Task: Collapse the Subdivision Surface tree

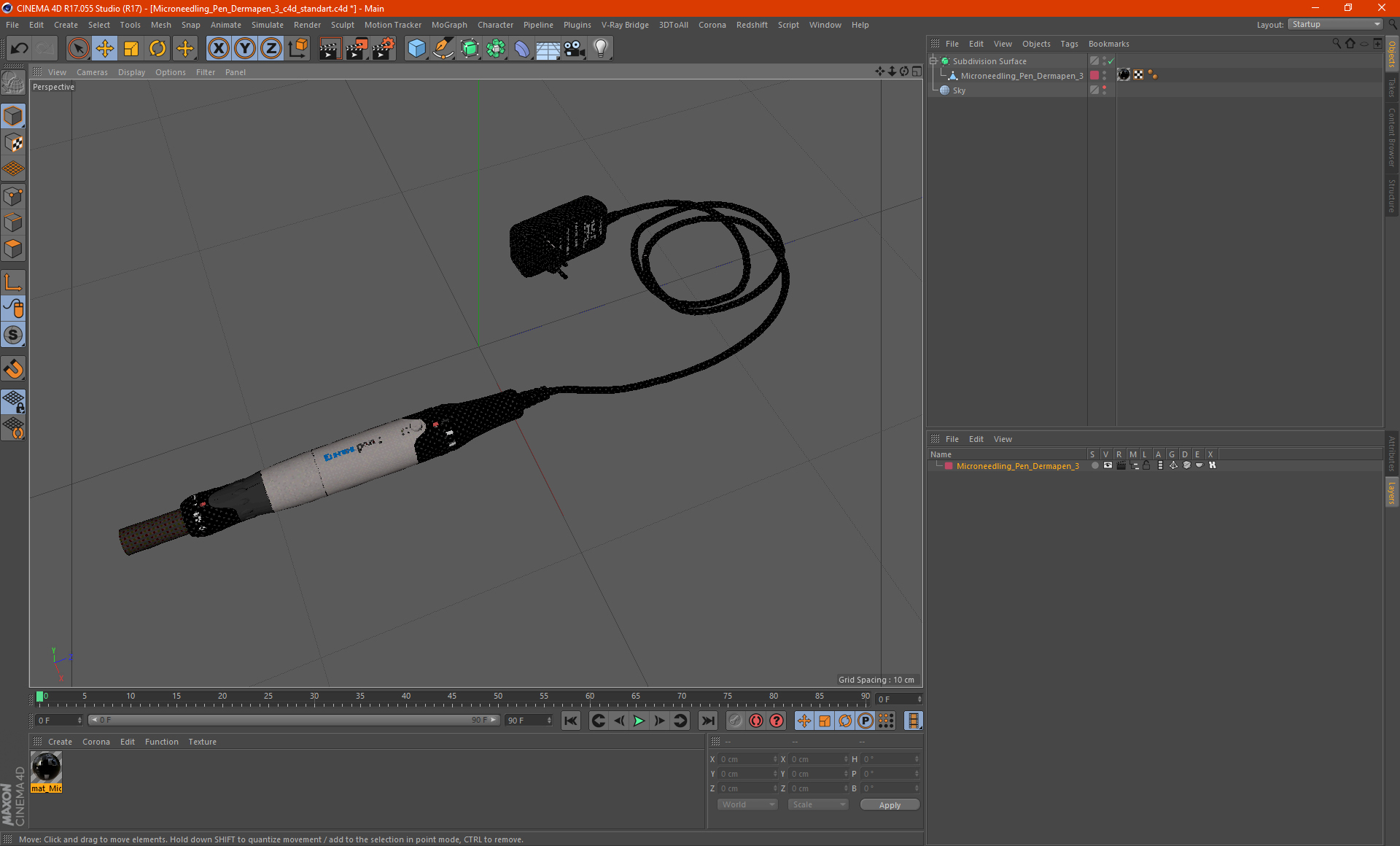Action: 933,61
